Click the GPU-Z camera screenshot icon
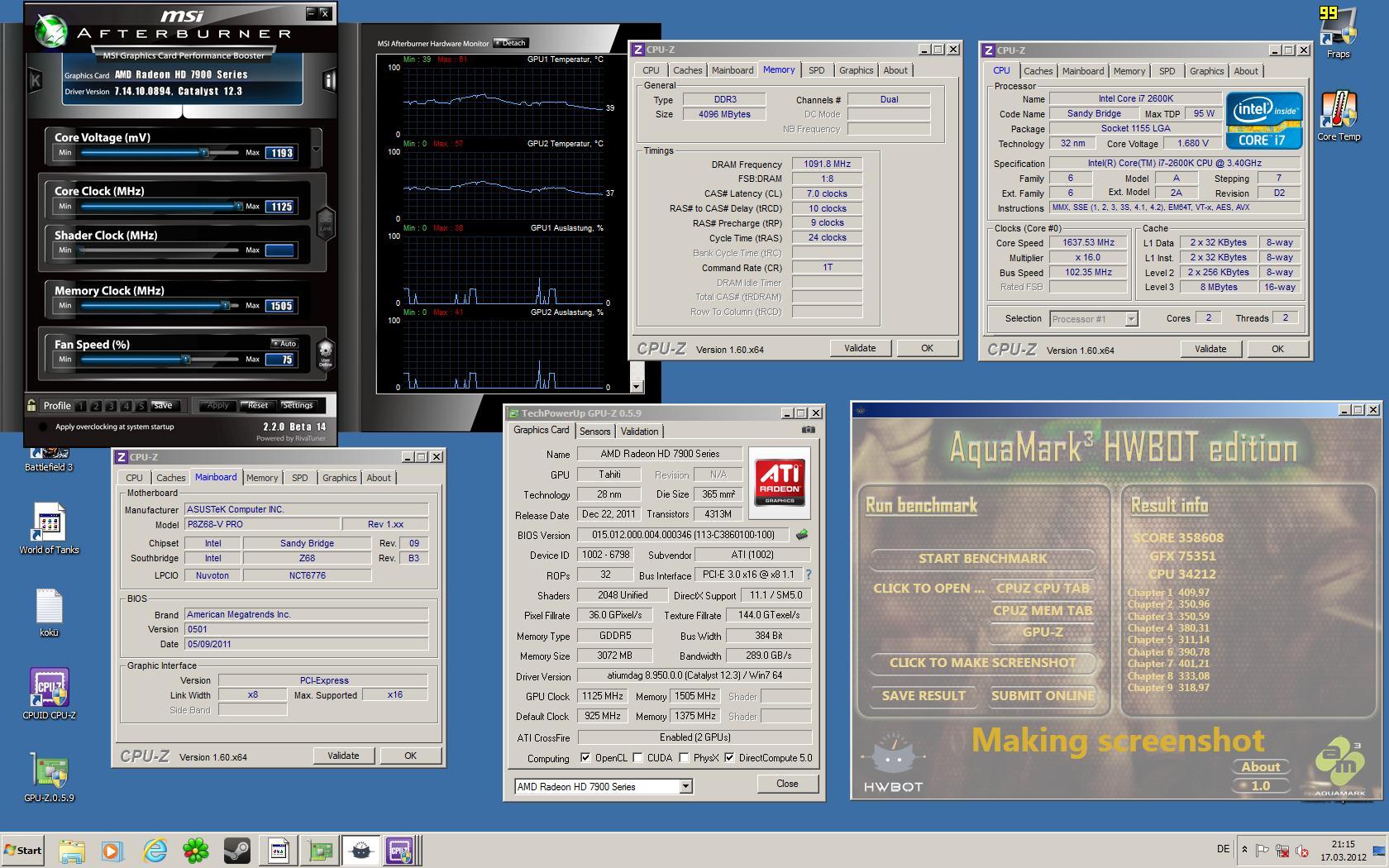Viewport: 1389px width, 868px height. pos(809,430)
